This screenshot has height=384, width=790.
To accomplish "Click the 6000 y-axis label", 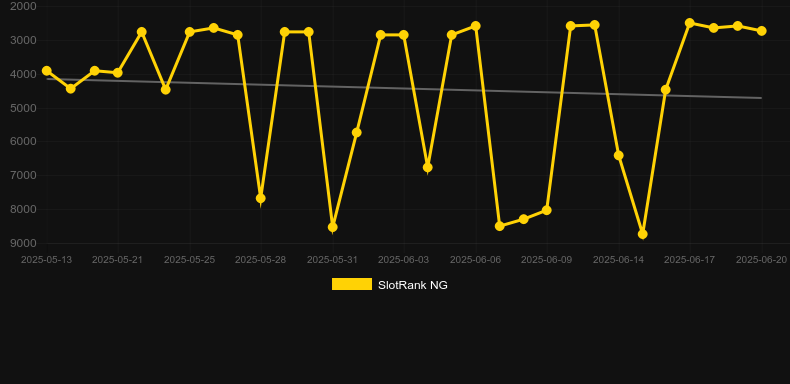I will [x=23, y=142].
